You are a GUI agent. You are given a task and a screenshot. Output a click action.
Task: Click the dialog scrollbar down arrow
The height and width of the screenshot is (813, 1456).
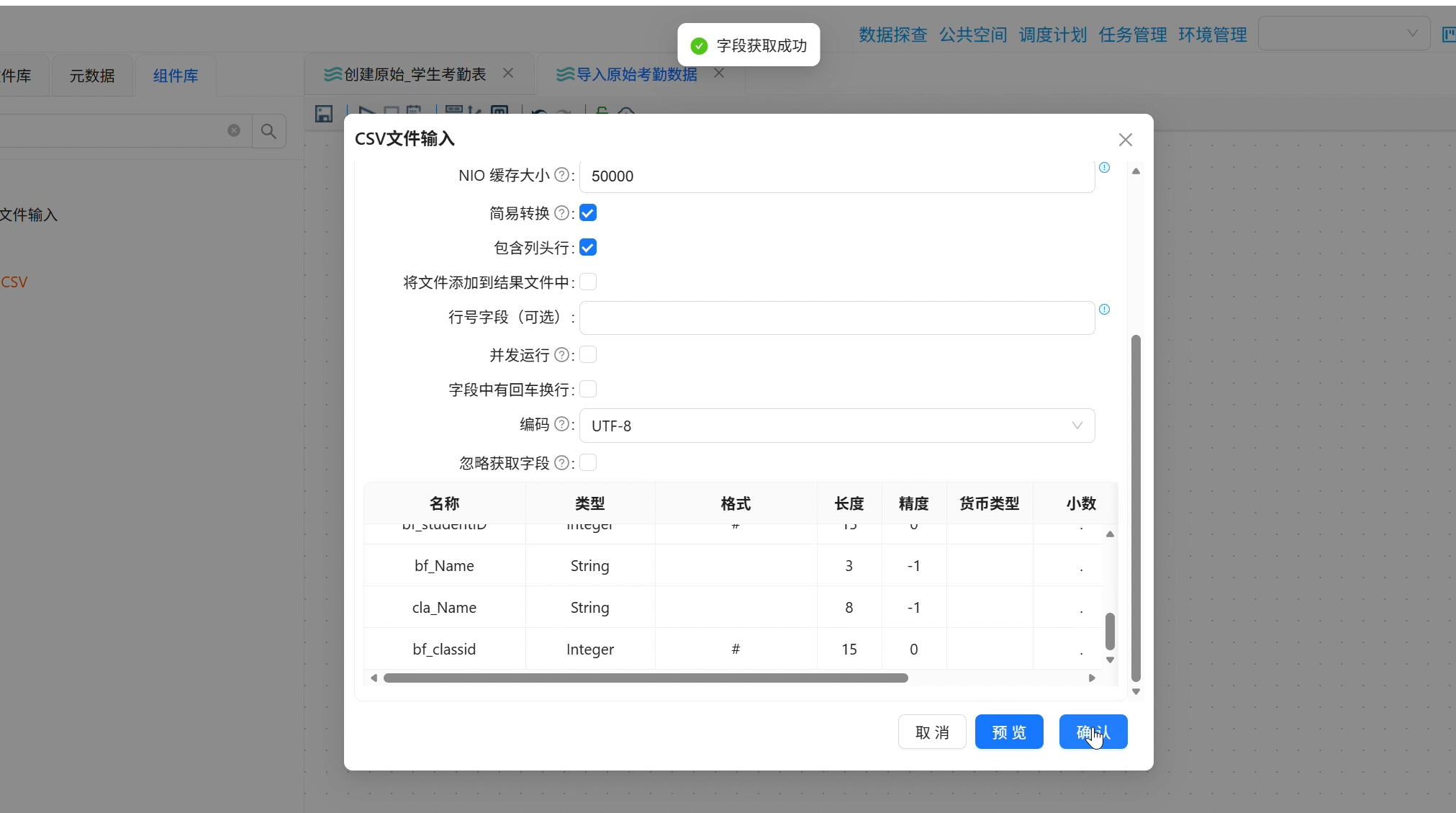click(1136, 691)
